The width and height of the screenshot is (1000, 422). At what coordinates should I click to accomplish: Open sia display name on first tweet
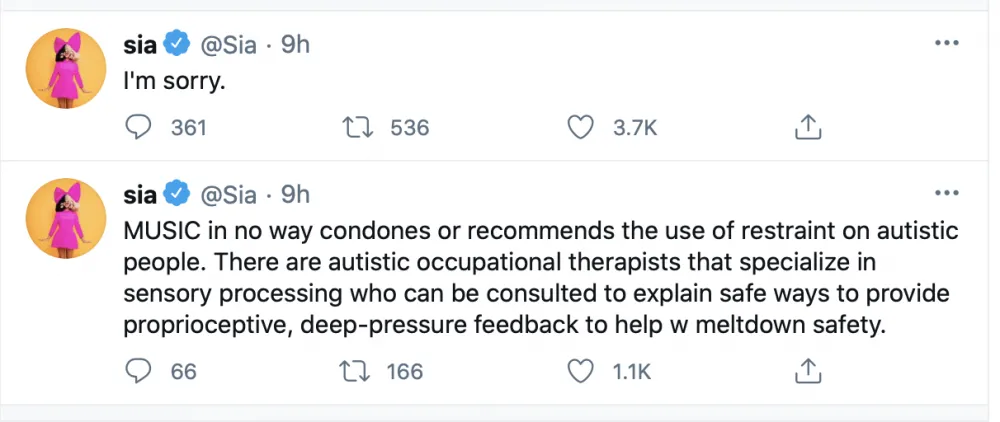pyautogui.click(x=139, y=45)
